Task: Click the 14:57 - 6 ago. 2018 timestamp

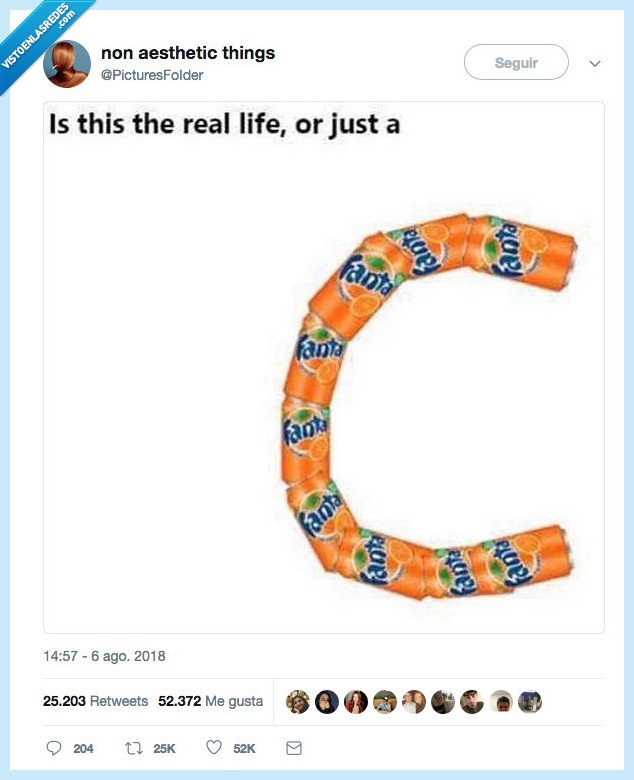Action: (x=104, y=657)
